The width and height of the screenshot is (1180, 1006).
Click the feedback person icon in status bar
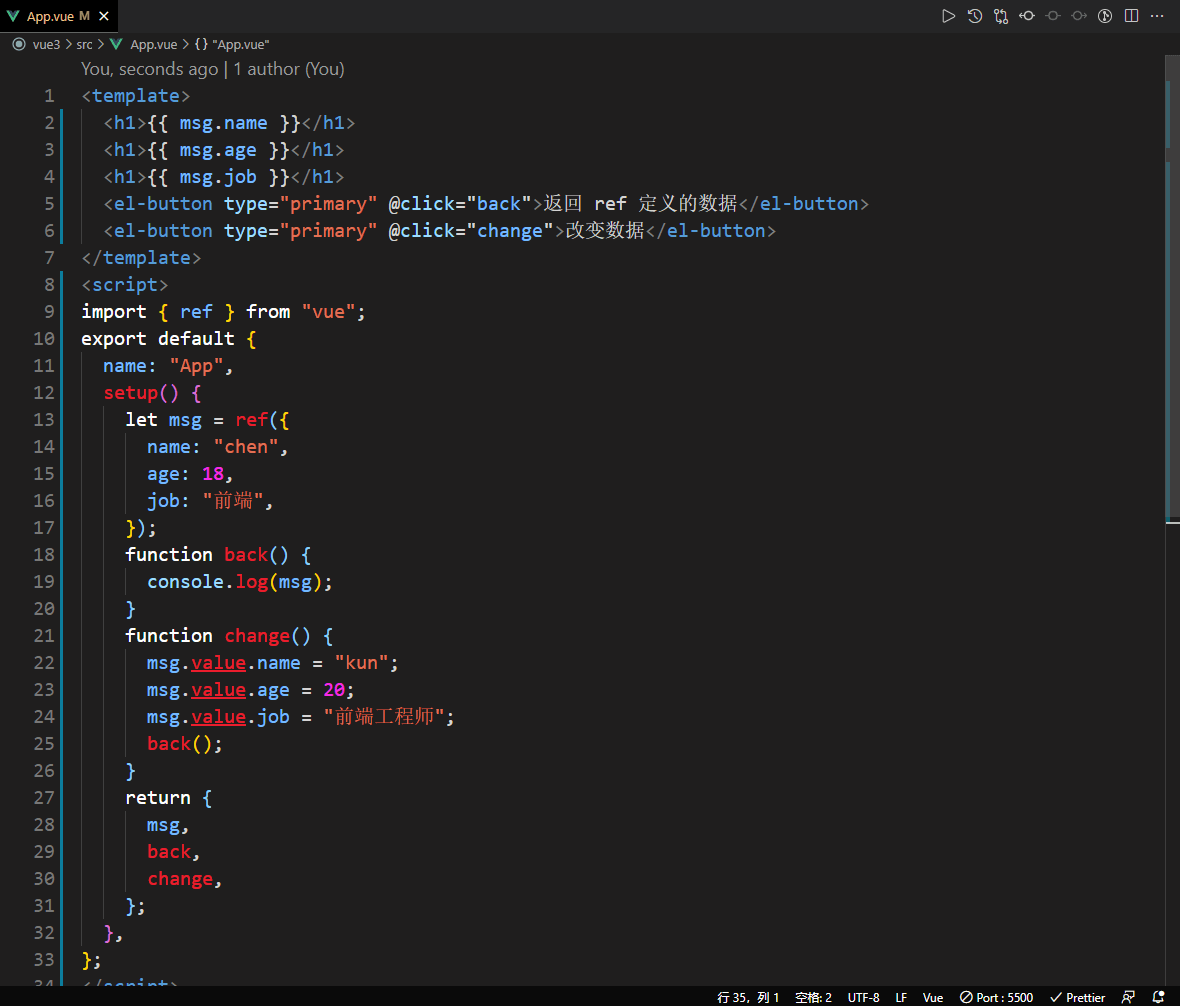[x=1128, y=997]
